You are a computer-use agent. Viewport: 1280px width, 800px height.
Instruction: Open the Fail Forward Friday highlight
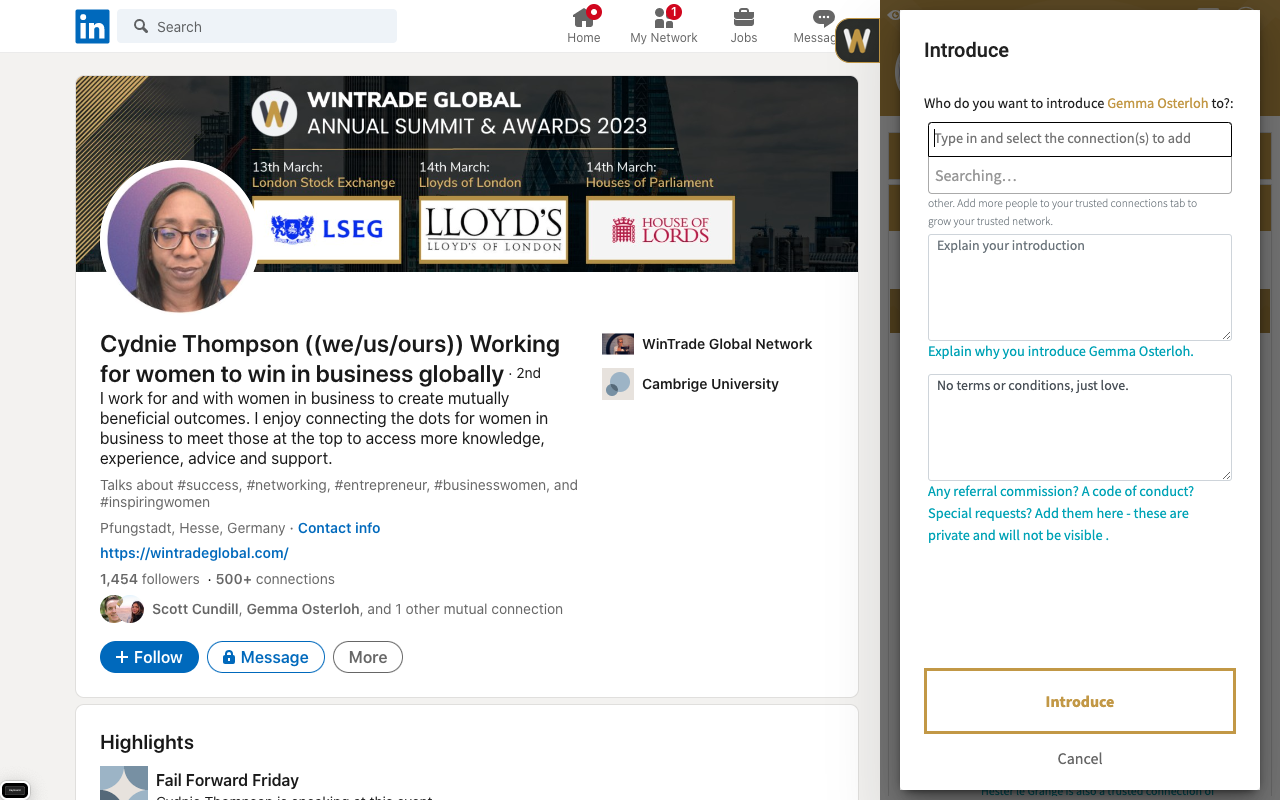point(227,780)
